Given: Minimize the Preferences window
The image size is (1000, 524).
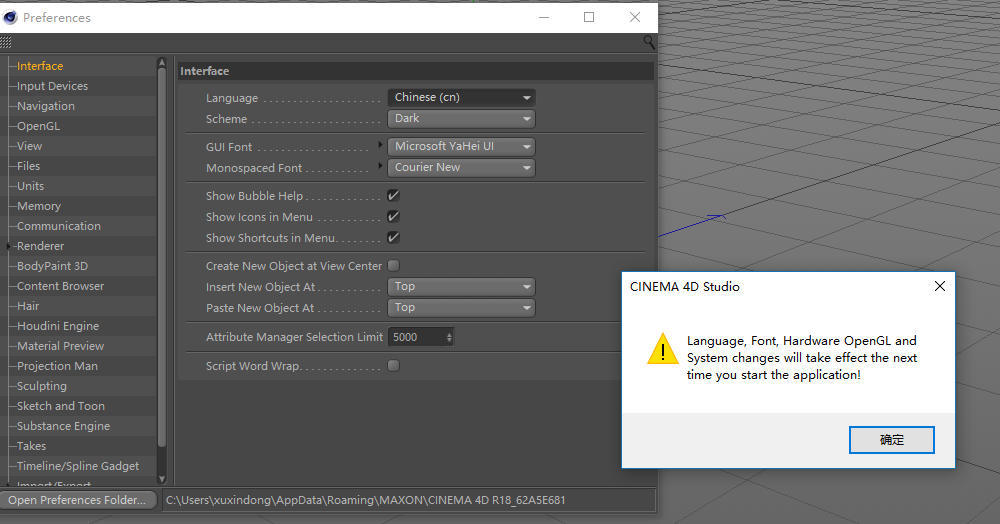Looking at the screenshot, I should [x=543, y=17].
